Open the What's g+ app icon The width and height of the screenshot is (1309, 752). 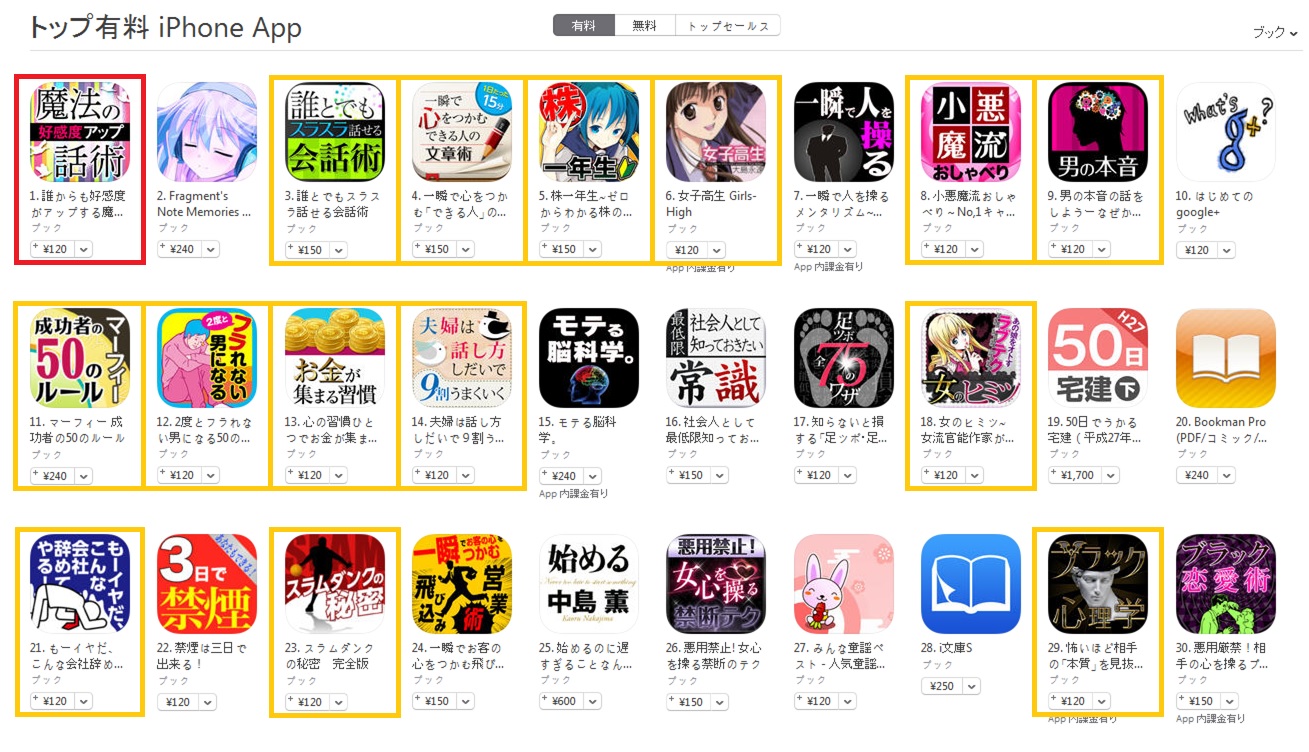(1226, 132)
